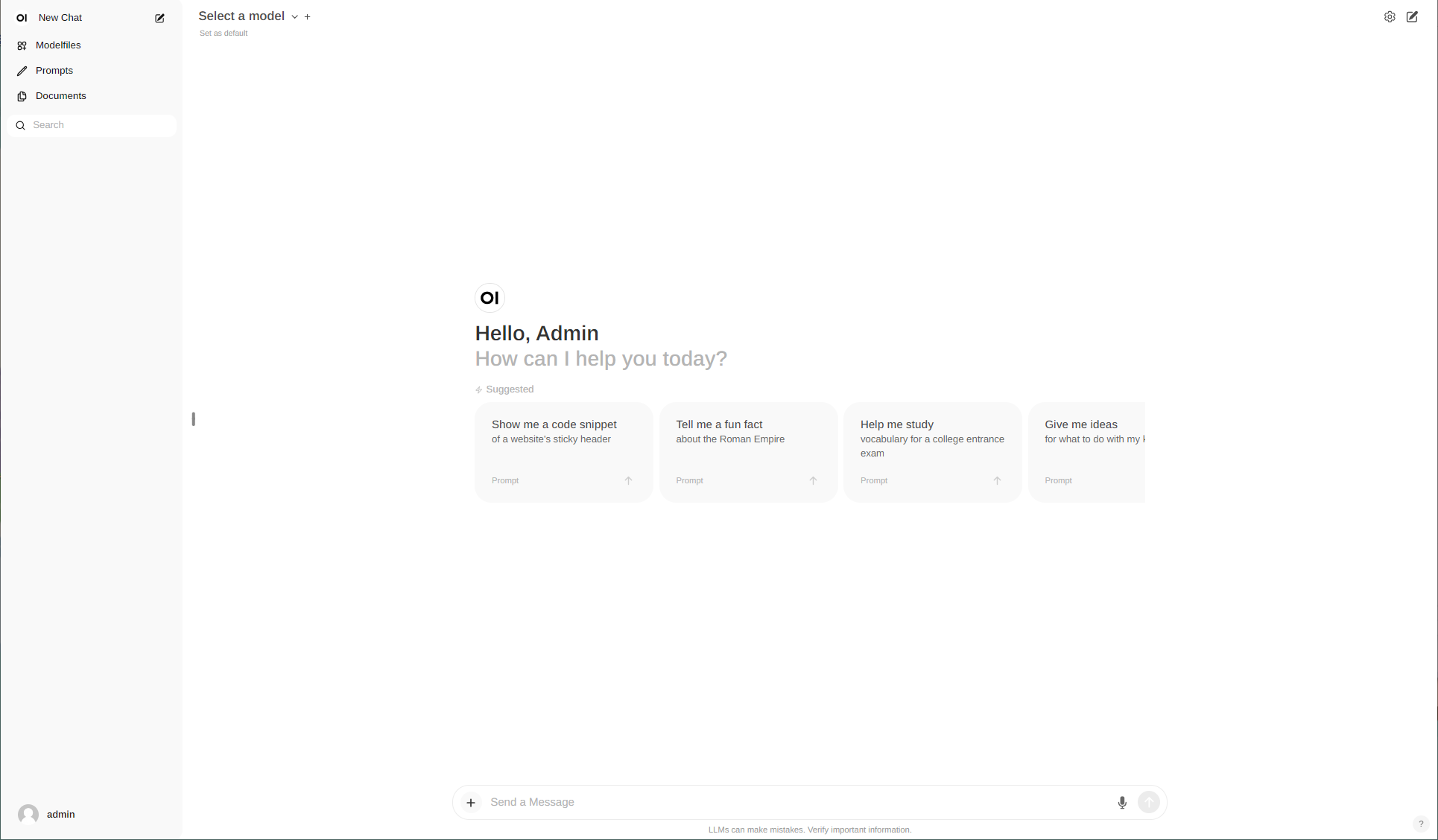Click the help question mark icon
1438x840 pixels.
click(1421, 824)
